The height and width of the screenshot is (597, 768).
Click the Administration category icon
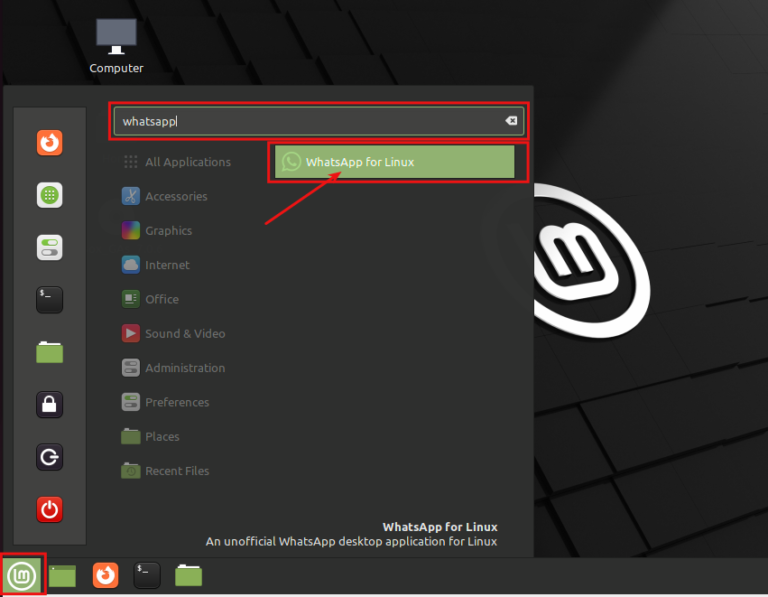(131, 368)
